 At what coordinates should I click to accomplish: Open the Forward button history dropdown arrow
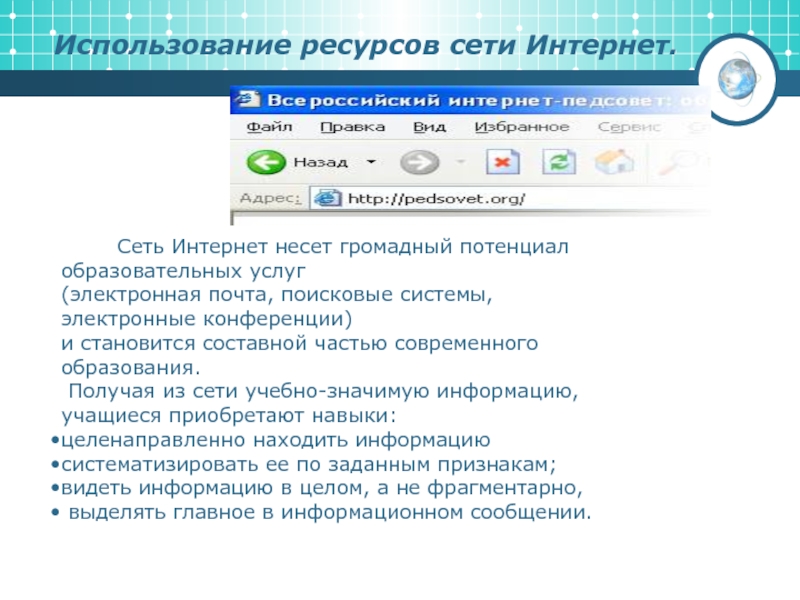[460, 162]
